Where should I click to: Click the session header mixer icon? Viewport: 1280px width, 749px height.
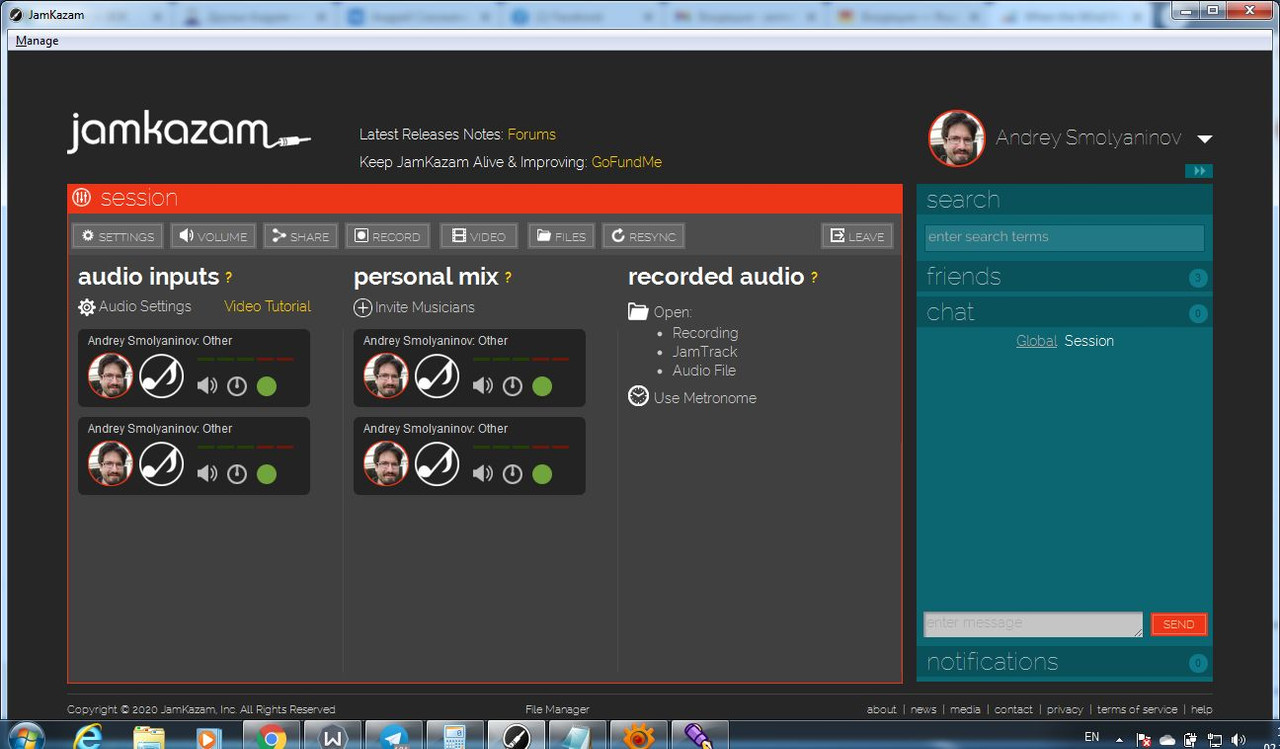pyautogui.click(x=82, y=198)
